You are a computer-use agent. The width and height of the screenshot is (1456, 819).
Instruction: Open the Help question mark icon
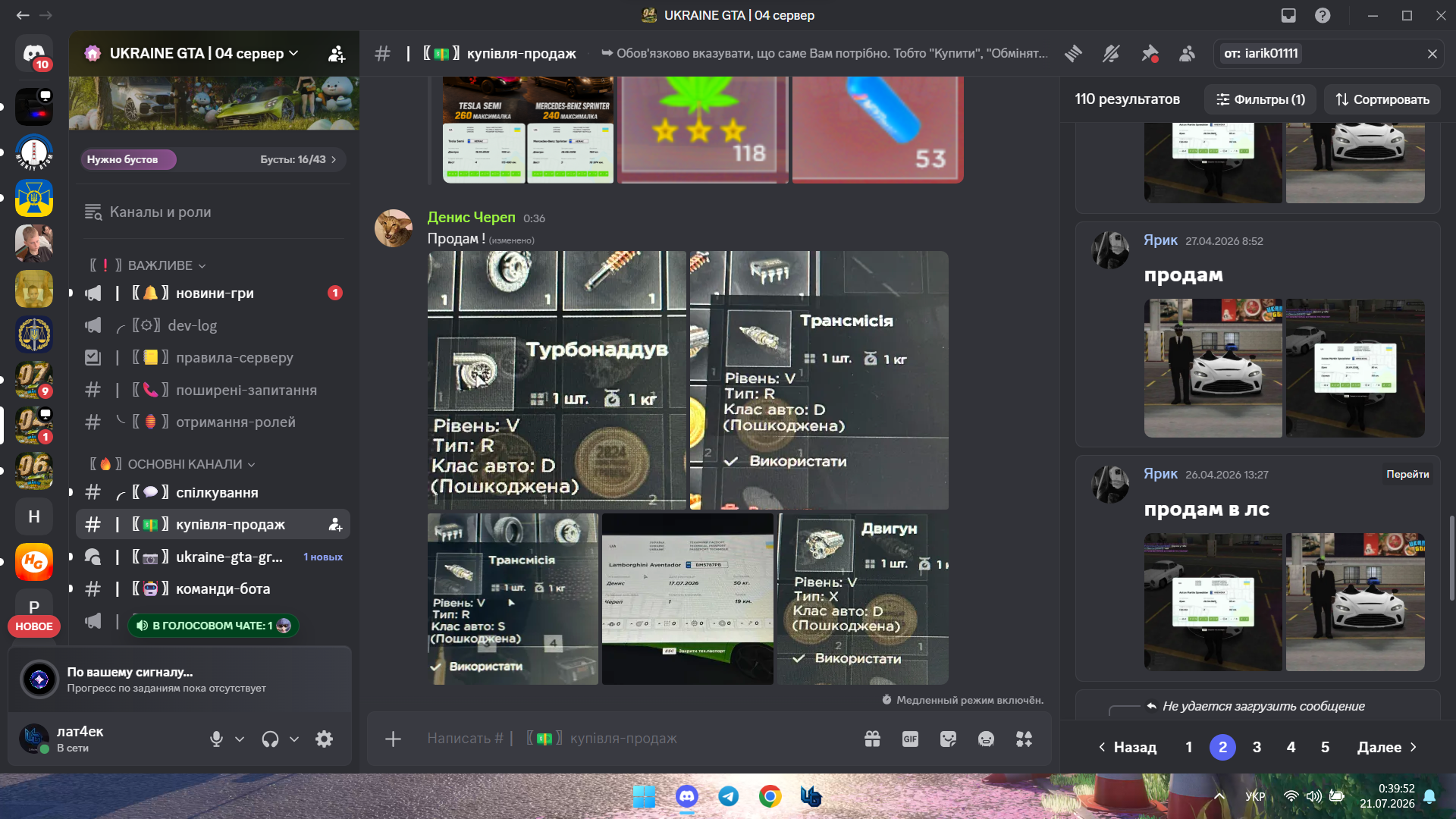[1323, 15]
